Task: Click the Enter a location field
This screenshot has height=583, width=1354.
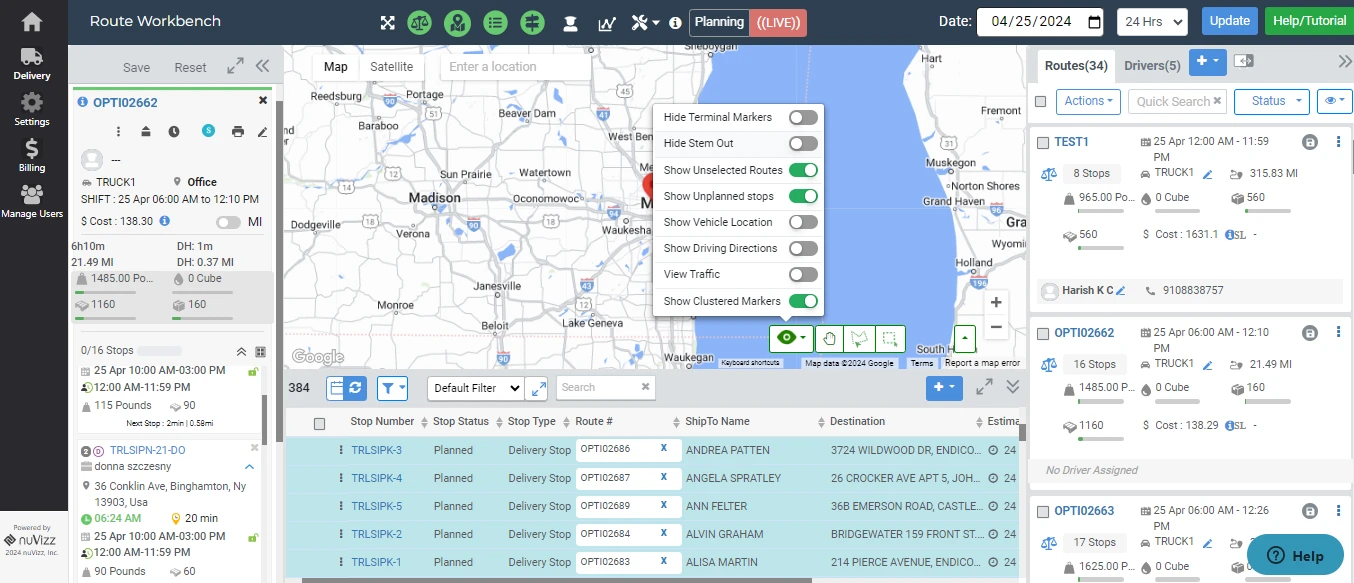Action: pos(515,67)
